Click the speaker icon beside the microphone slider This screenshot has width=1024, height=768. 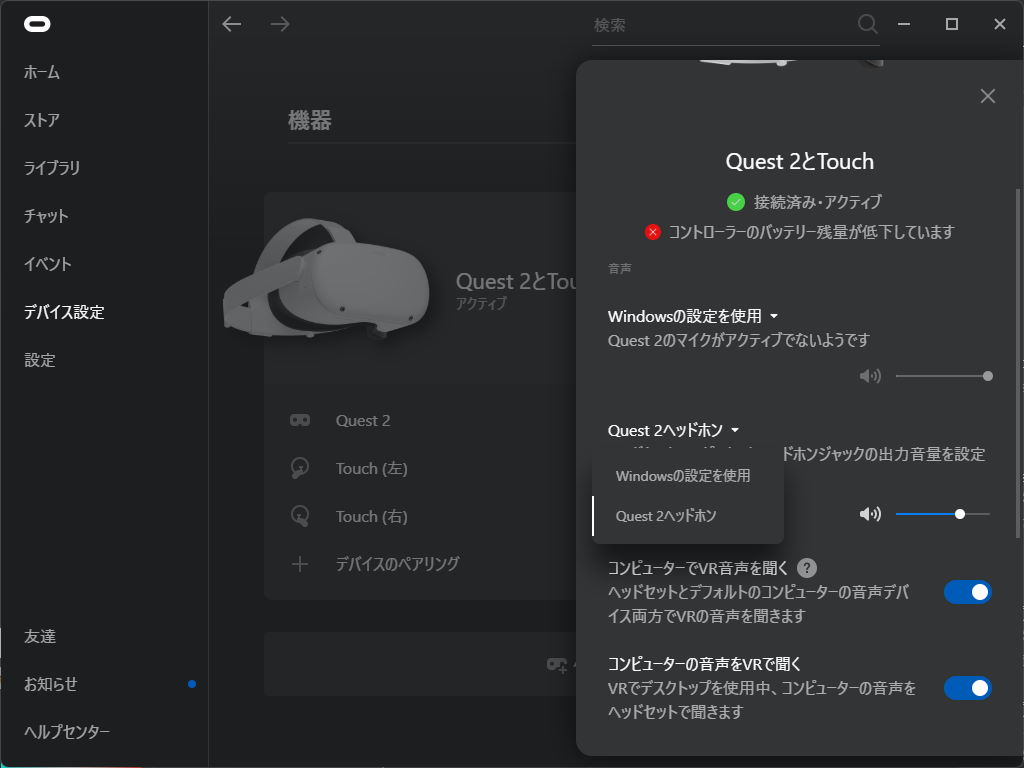click(x=869, y=375)
